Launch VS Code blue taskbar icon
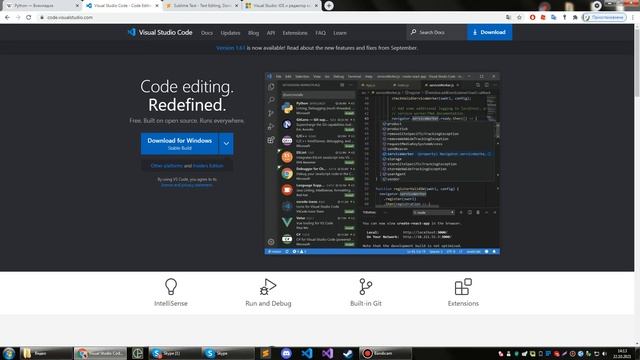This screenshot has height=360, width=640. click(307, 353)
